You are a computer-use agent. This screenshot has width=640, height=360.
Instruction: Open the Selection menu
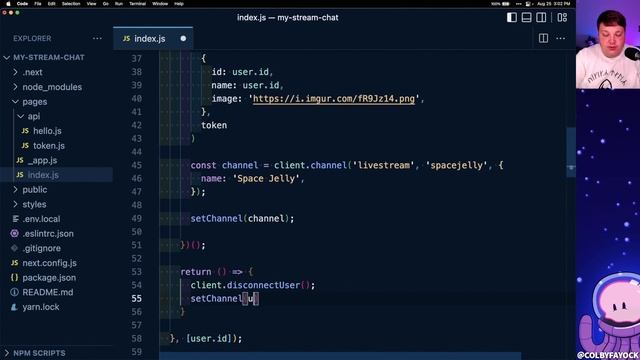click(71, 4)
